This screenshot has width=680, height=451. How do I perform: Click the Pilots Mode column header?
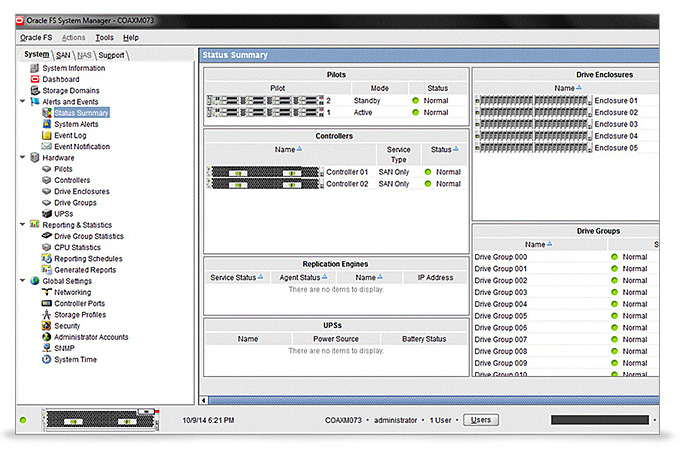pos(379,88)
